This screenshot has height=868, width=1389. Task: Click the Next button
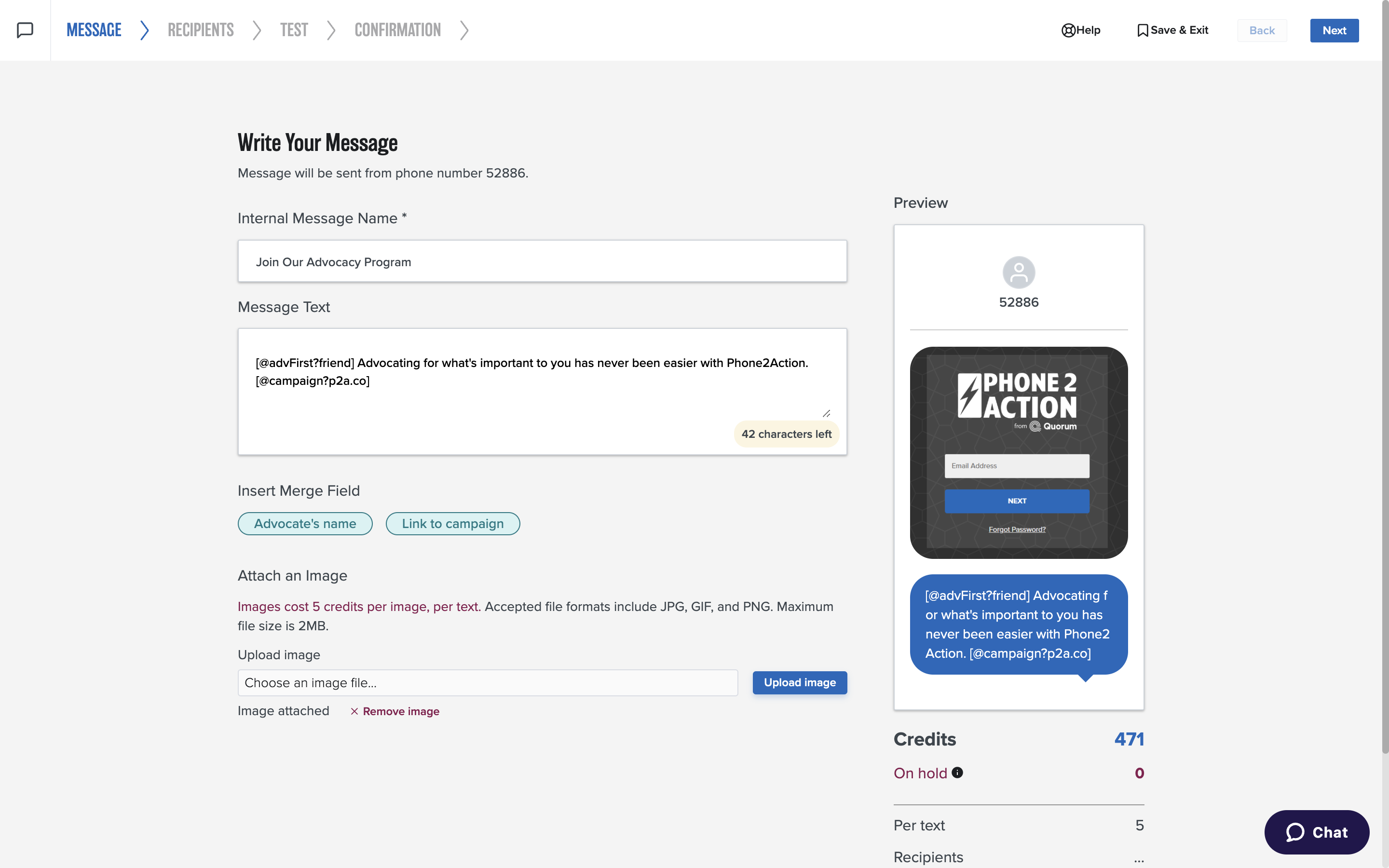click(x=1334, y=30)
